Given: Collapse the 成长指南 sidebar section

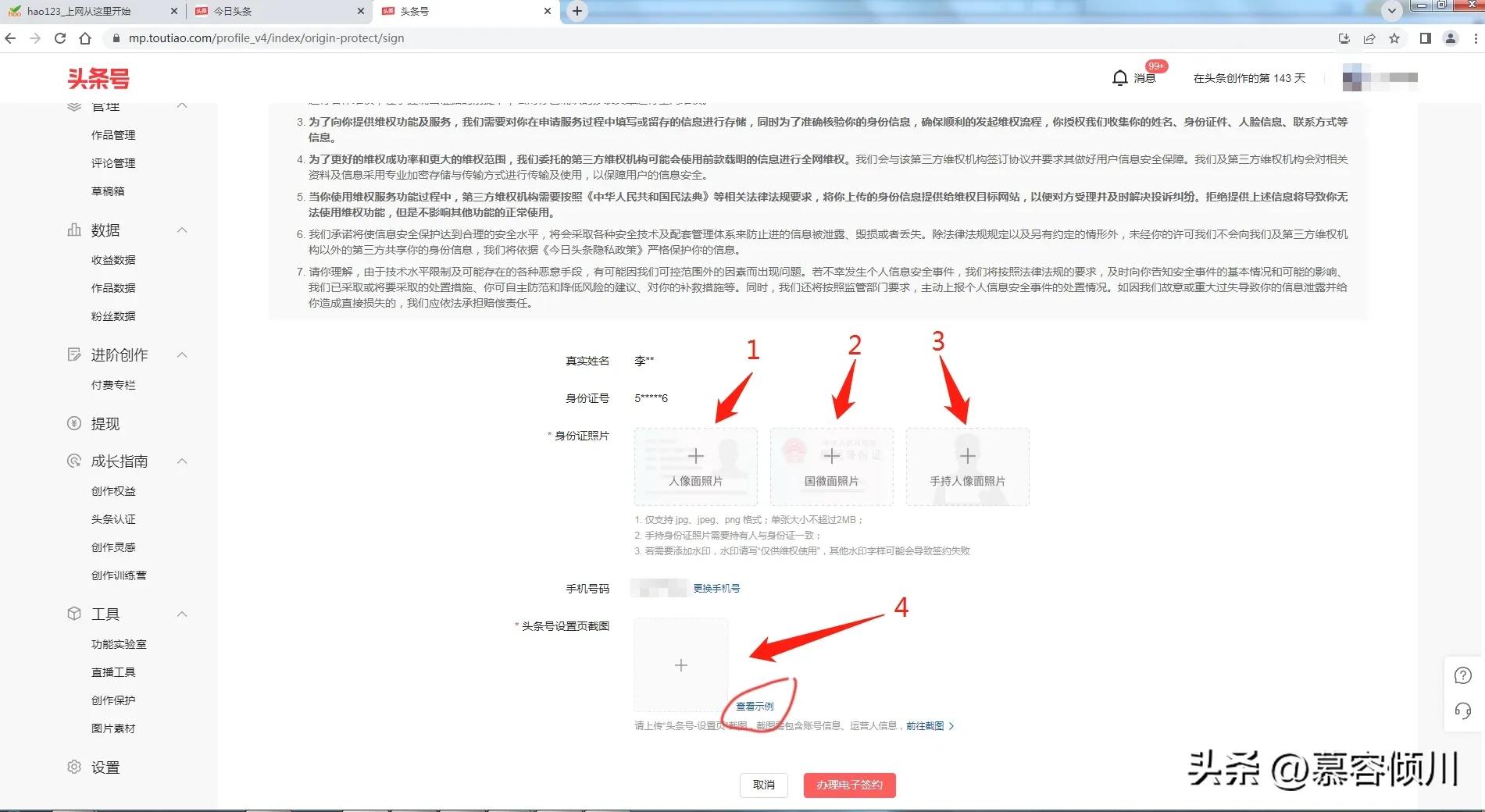Looking at the screenshot, I should click(x=182, y=461).
